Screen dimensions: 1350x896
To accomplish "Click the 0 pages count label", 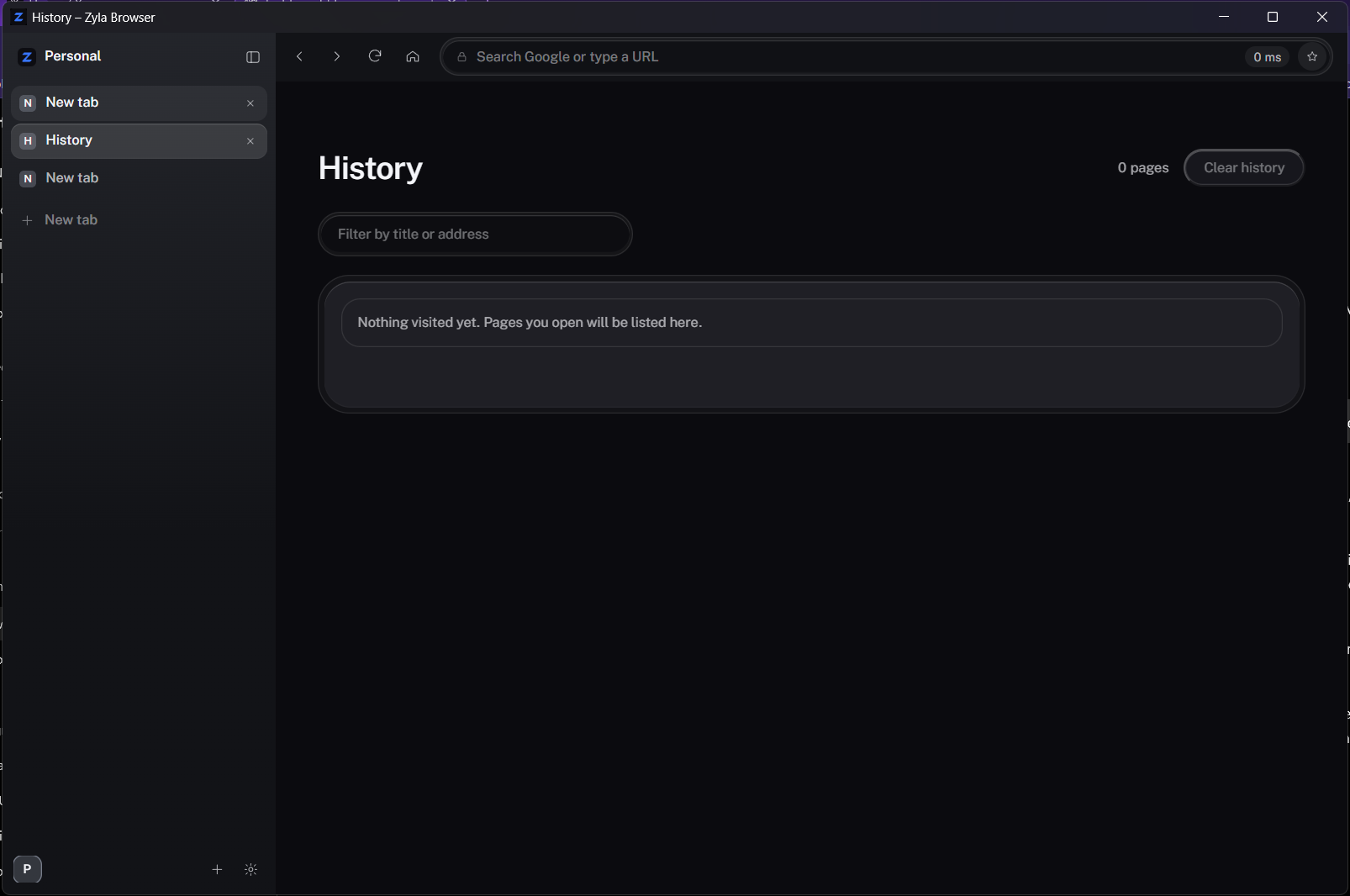I will [x=1142, y=167].
